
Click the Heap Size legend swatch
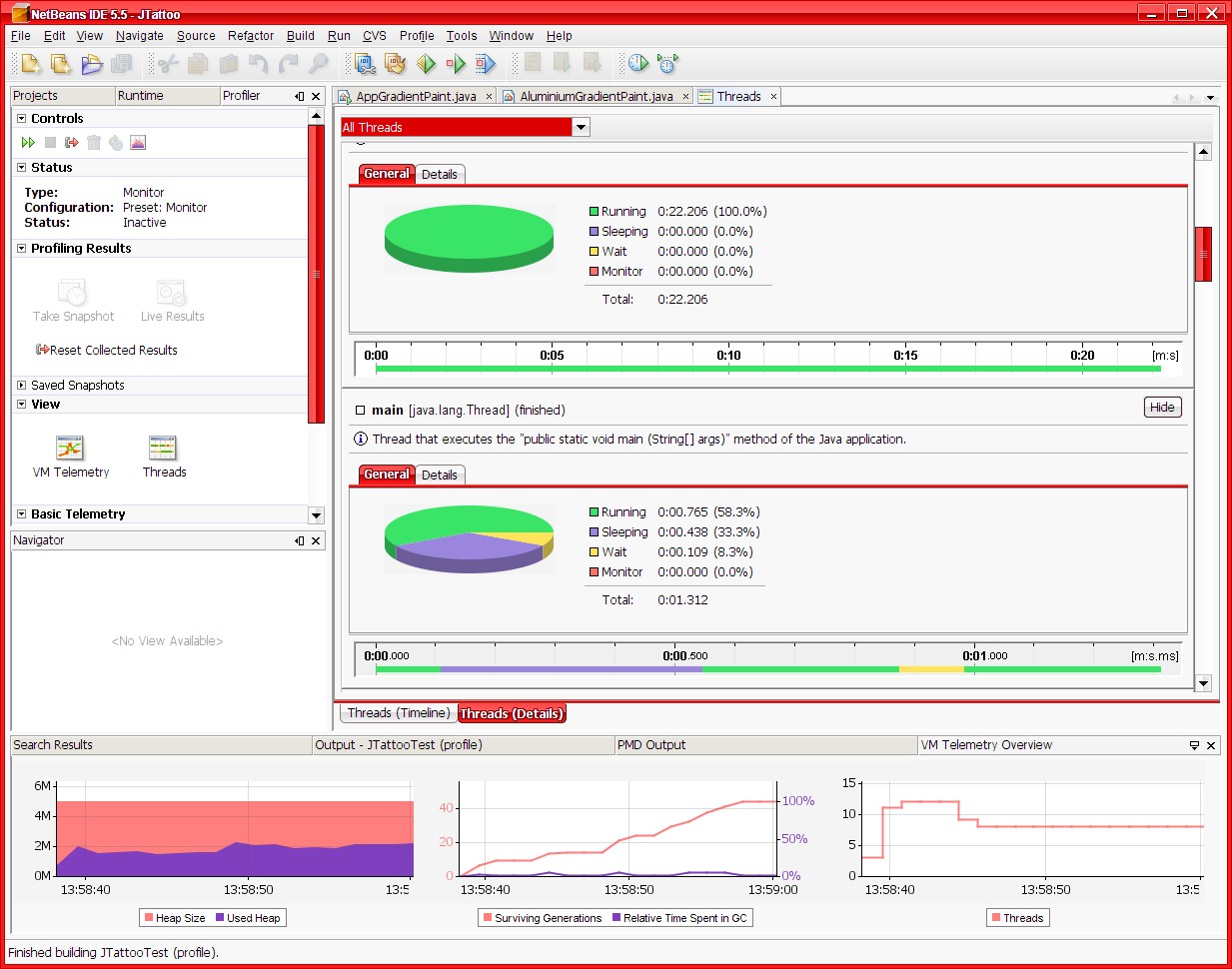pyautogui.click(x=149, y=918)
